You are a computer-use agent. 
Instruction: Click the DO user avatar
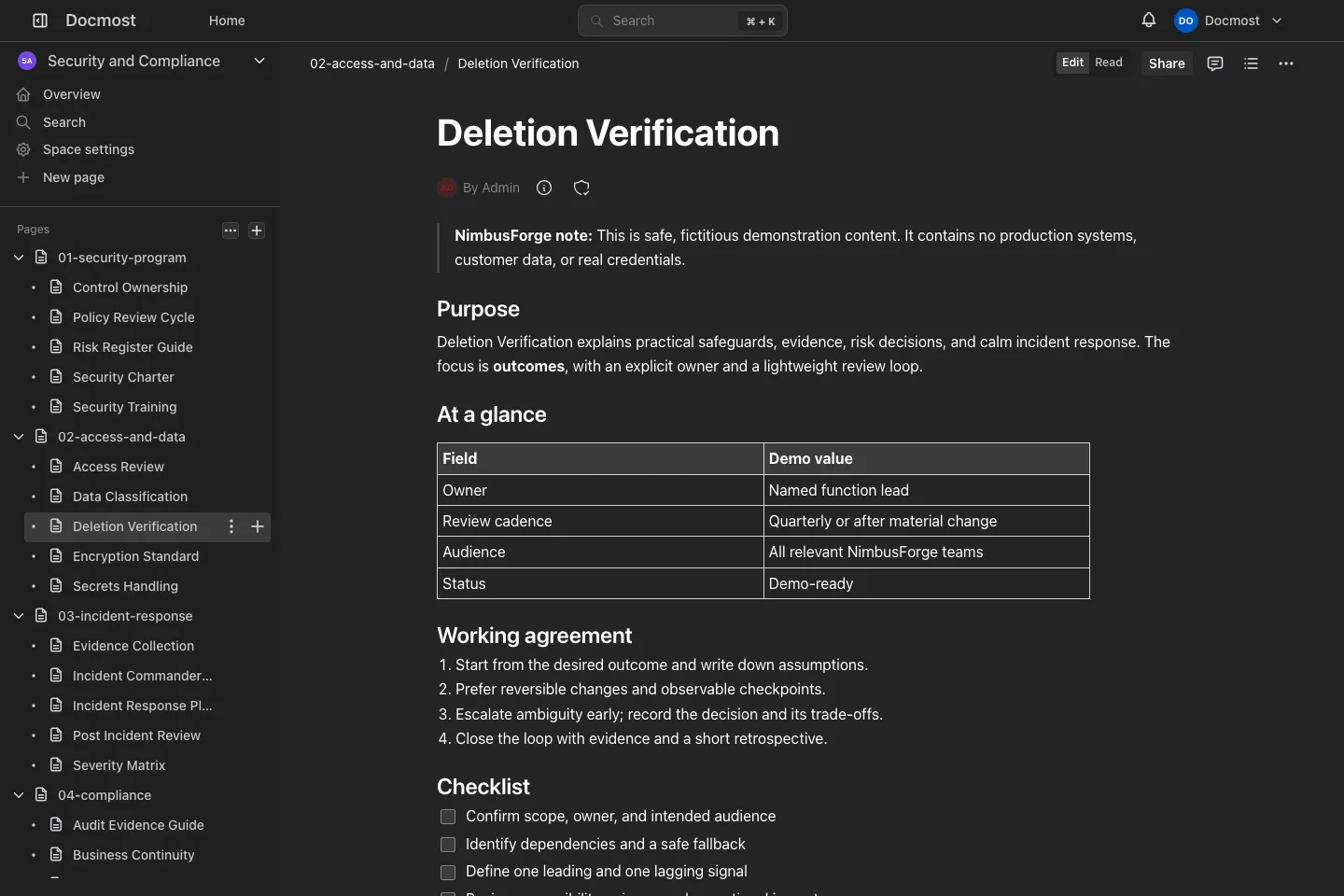[x=1185, y=21]
